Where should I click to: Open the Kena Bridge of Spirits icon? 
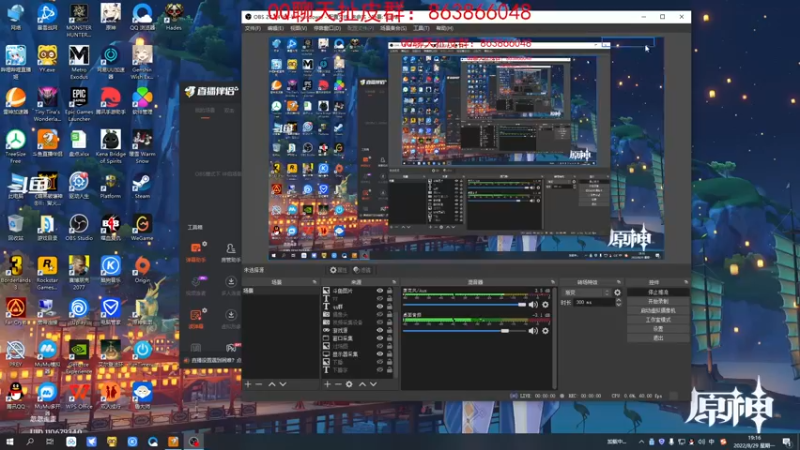point(110,146)
